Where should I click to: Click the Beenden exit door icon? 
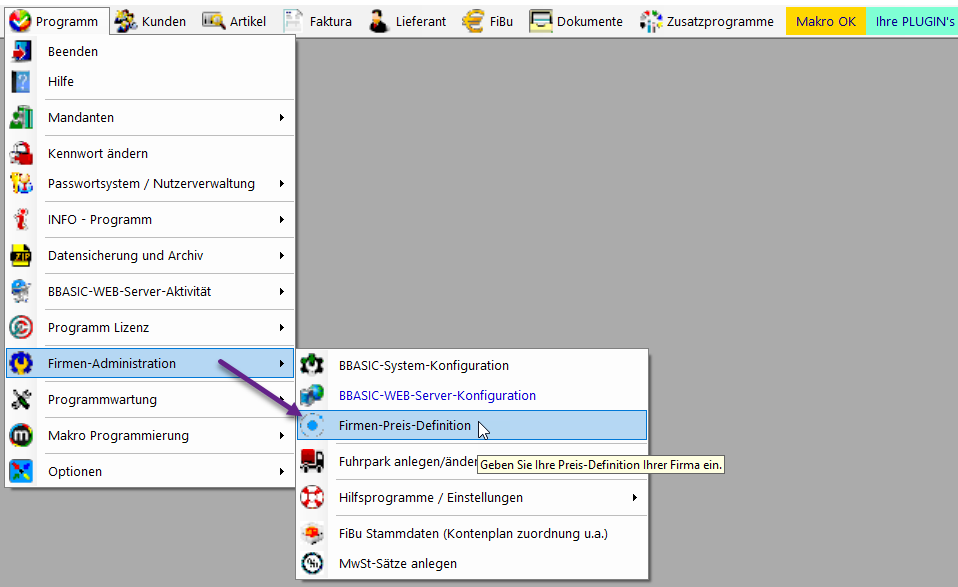pyautogui.click(x=21, y=52)
